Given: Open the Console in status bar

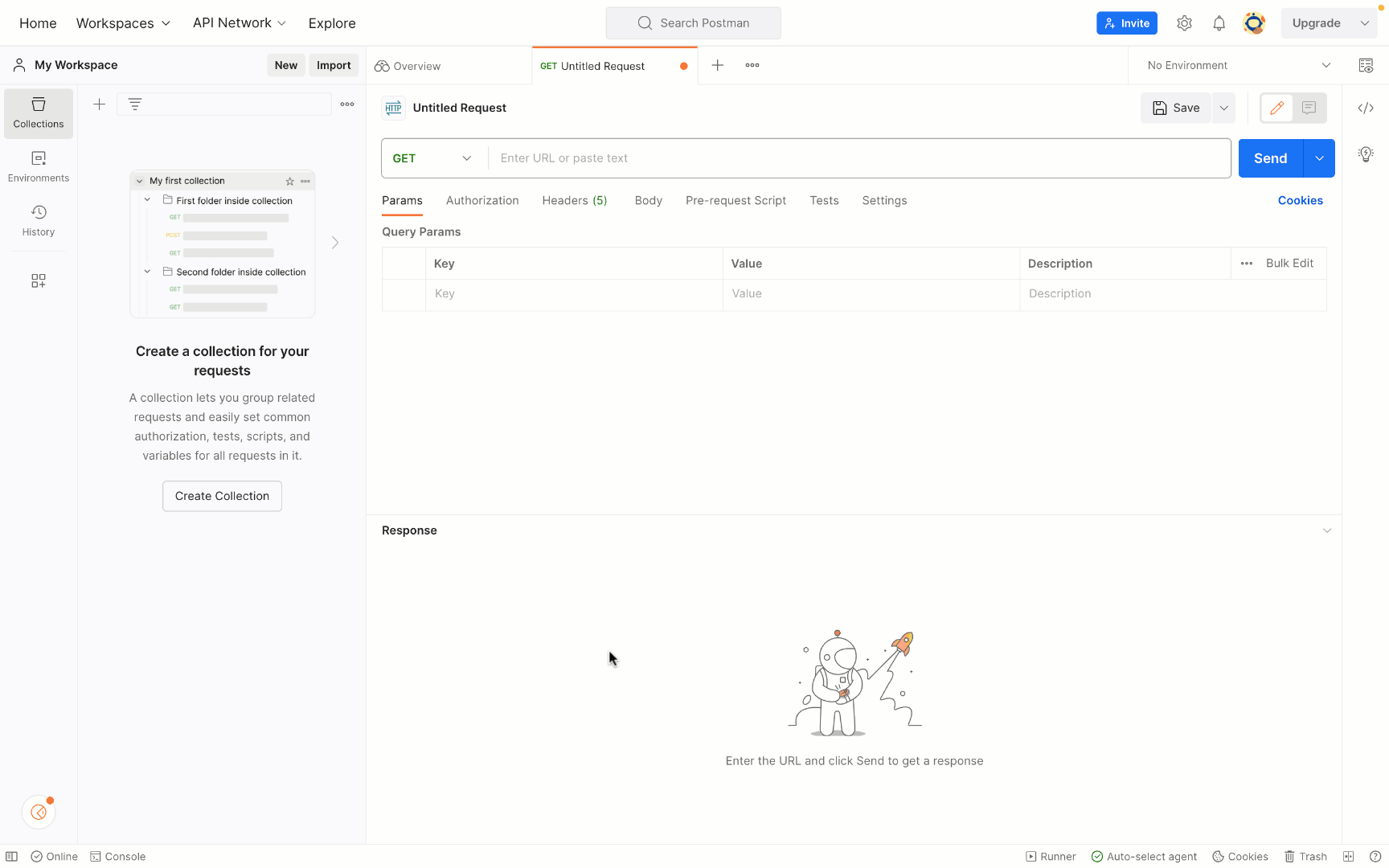Looking at the screenshot, I should [118, 857].
